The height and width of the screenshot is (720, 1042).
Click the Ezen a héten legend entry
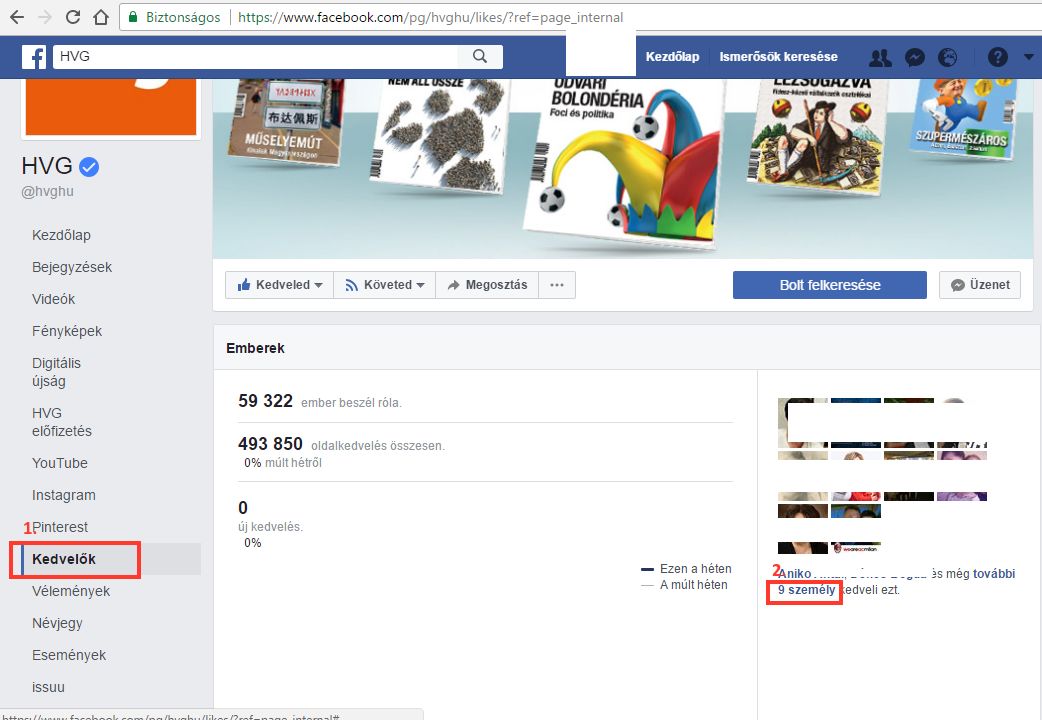686,569
